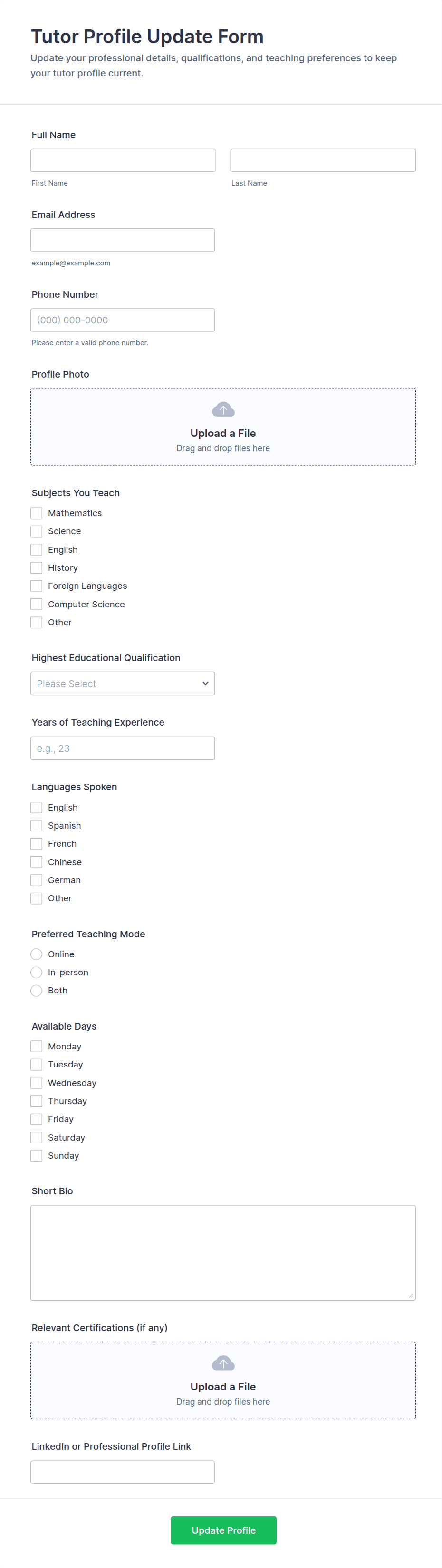Tick the Sunday availability checkbox
This screenshot has width=442, height=1568.
click(x=37, y=1155)
